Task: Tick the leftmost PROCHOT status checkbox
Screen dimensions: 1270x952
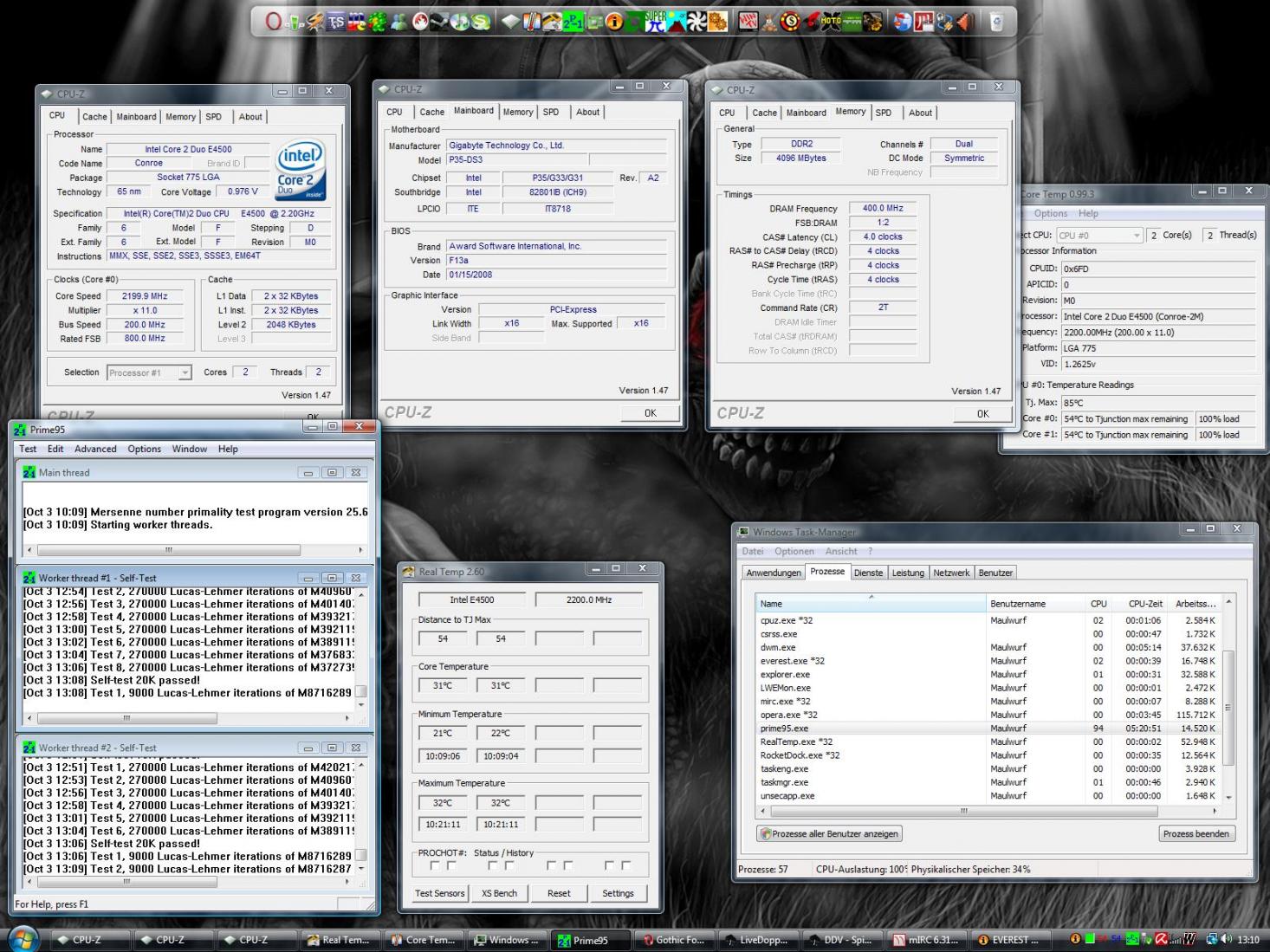Action: click(x=435, y=865)
